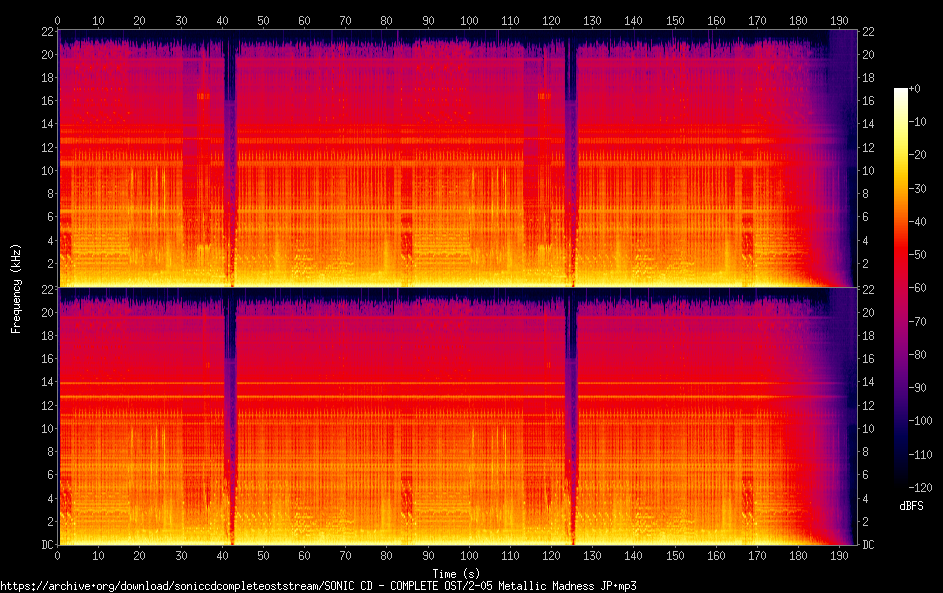Open the archive.org URL at the bottom
The width and height of the screenshot is (943, 593).
tap(318, 585)
